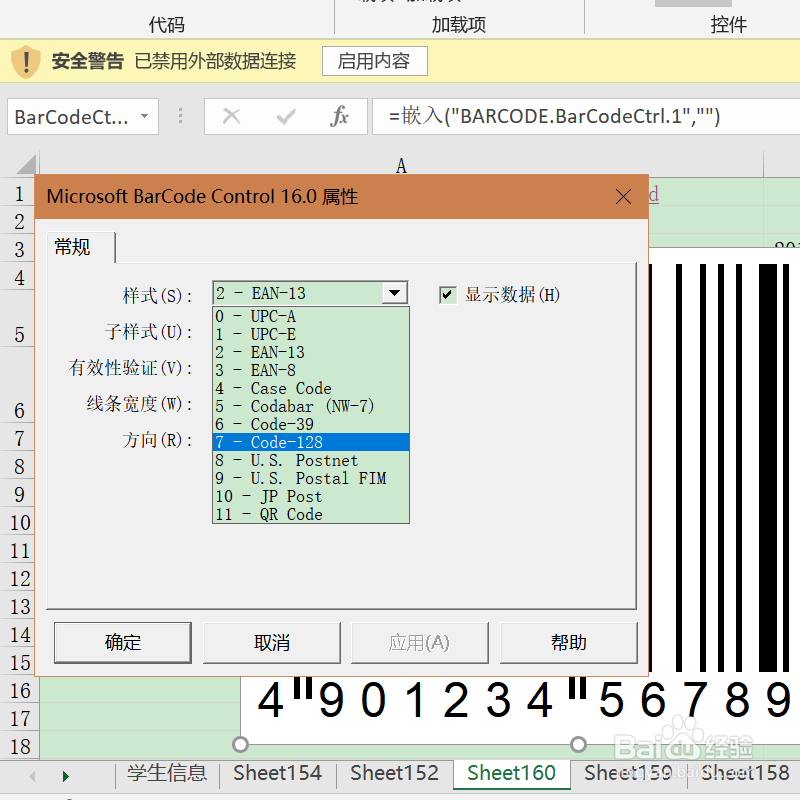Image resolution: width=800 pixels, height=800 pixels.
Task: Go to next sheet tab with green arrow
Action: point(65,777)
